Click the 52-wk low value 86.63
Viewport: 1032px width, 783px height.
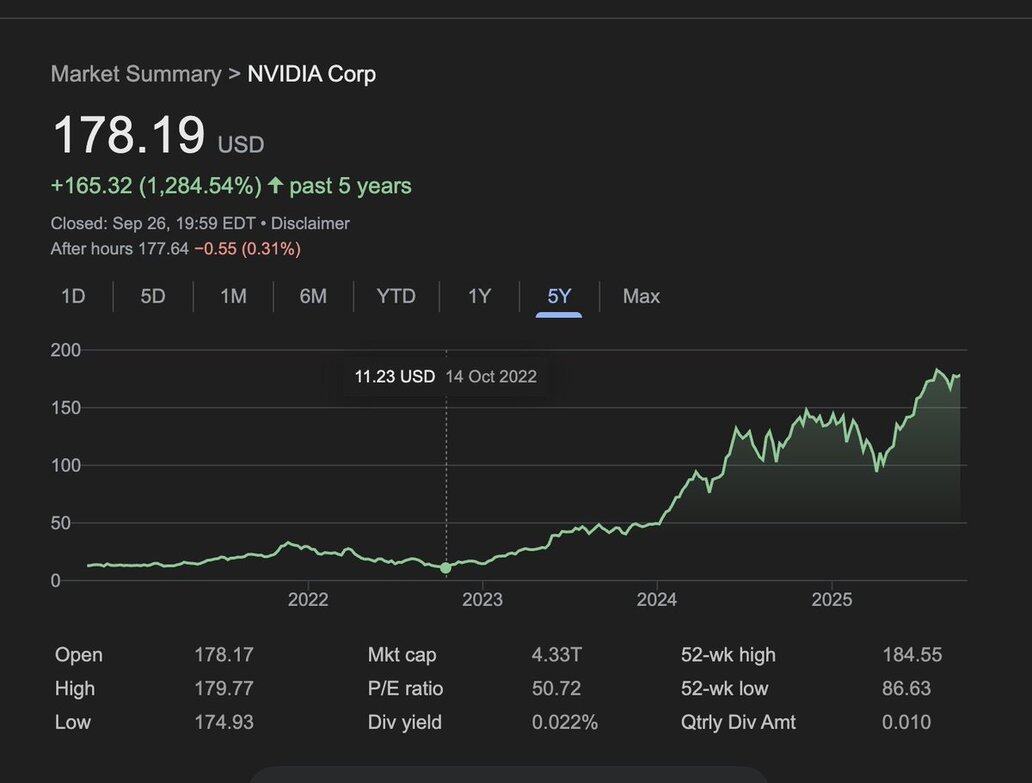(906, 688)
